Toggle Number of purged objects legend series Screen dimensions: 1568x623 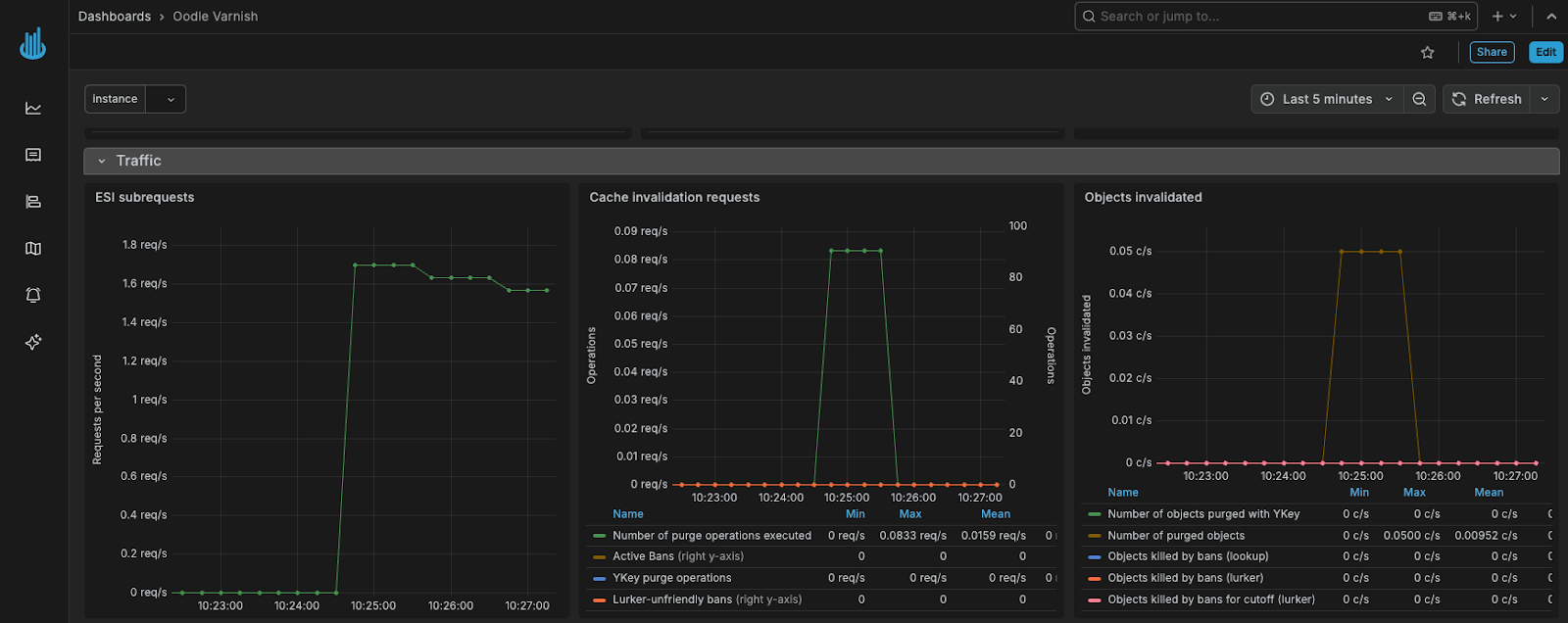coord(1175,536)
